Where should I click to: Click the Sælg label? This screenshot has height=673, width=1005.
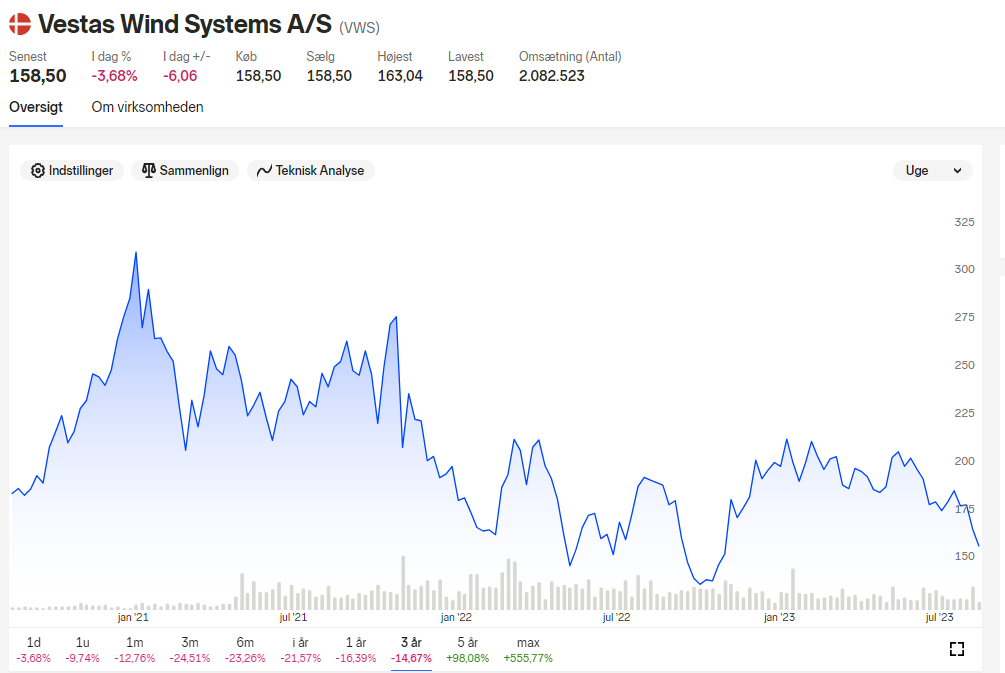click(320, 56)
